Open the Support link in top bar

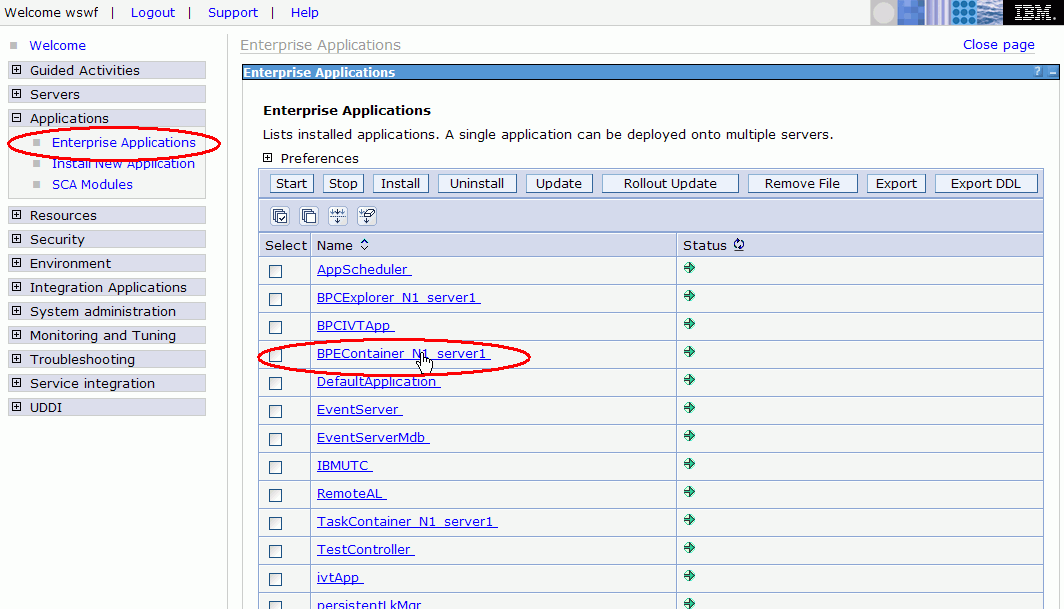[x=233, y=12]
